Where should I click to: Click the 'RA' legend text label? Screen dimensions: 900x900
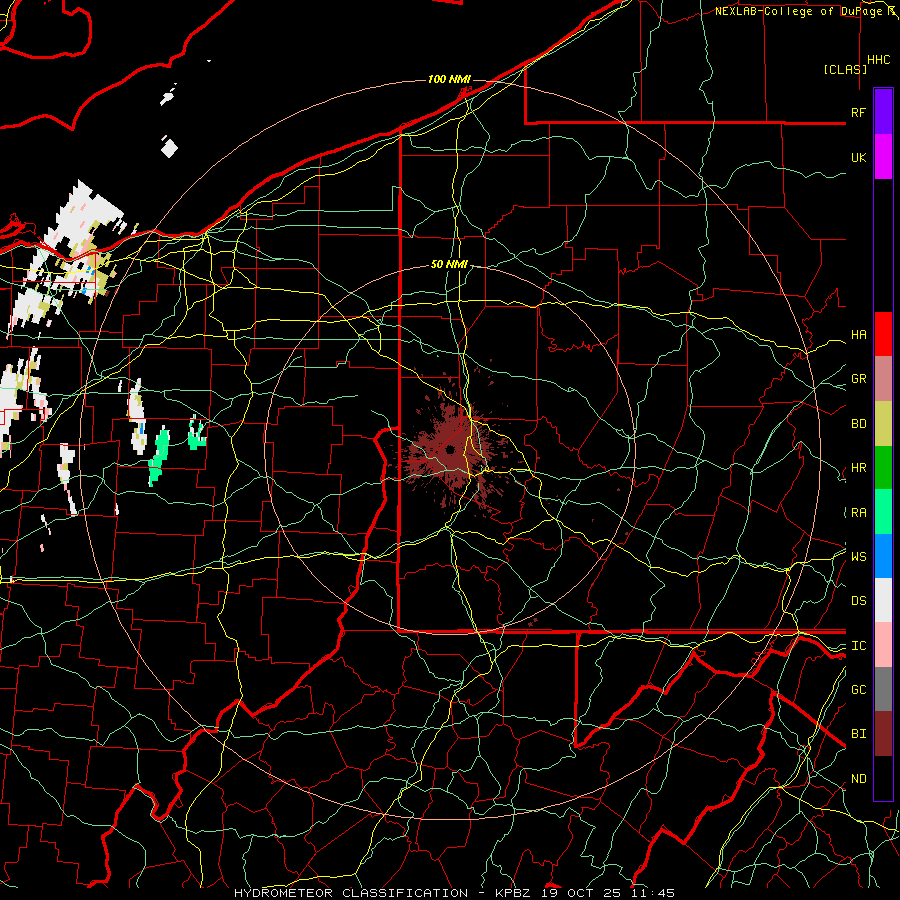tap(859, 513)
